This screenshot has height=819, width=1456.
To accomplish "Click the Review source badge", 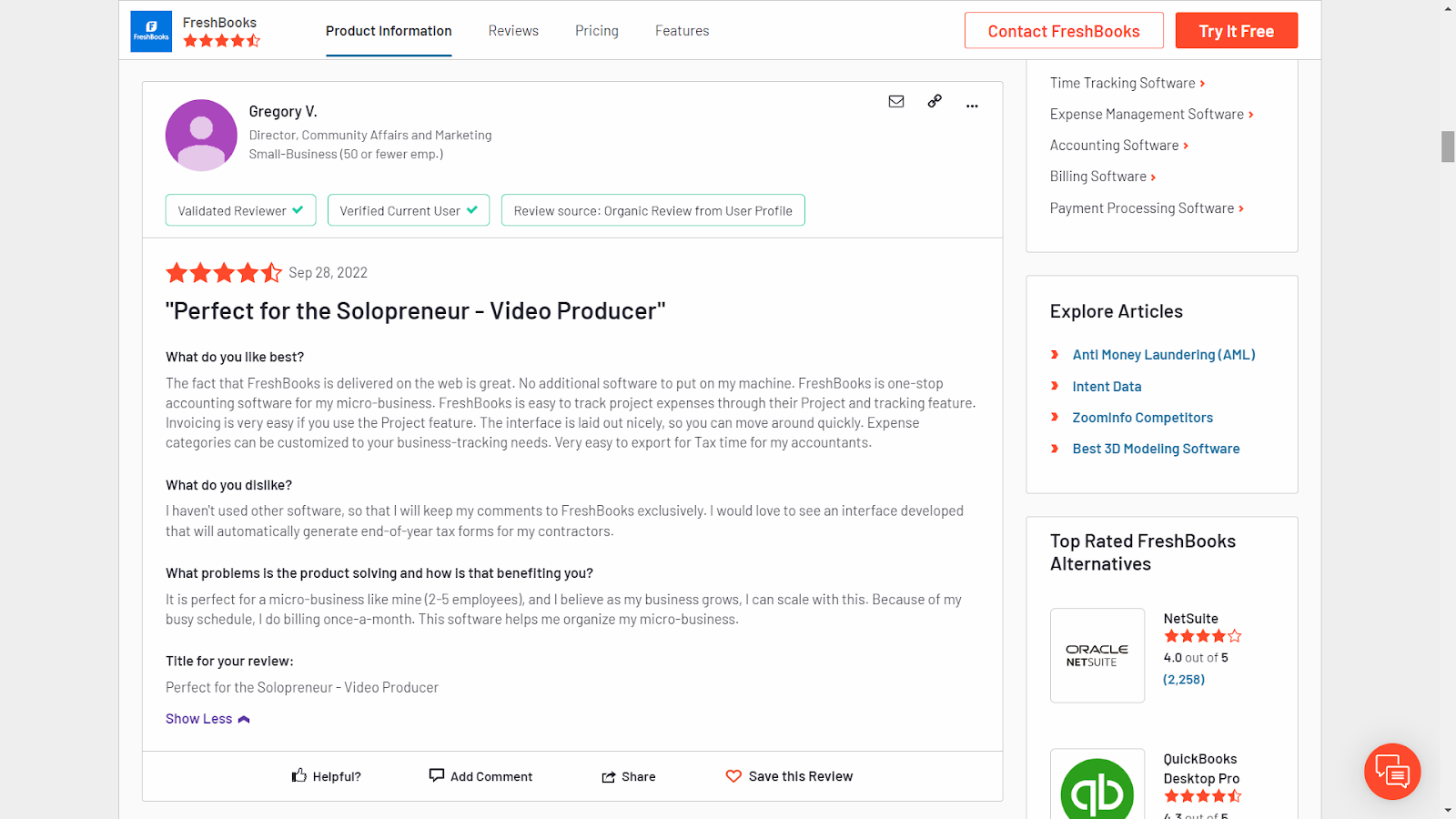I will click(x=653, y=210).
